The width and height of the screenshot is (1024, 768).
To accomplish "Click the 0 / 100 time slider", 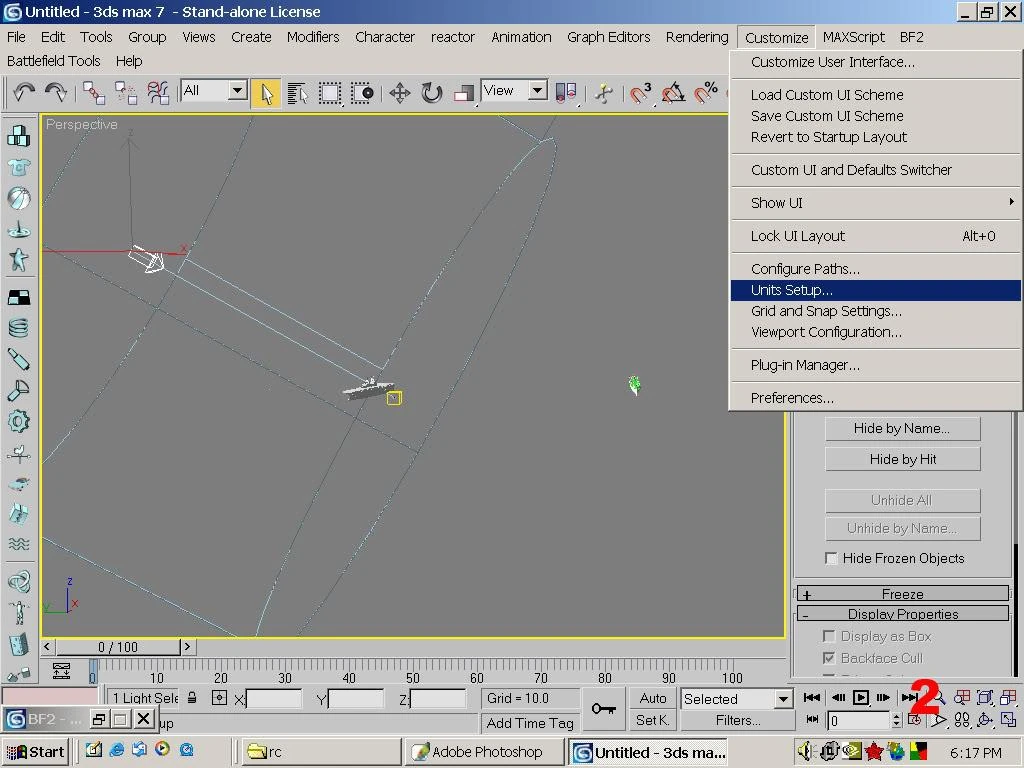I will tap(118, 647).
